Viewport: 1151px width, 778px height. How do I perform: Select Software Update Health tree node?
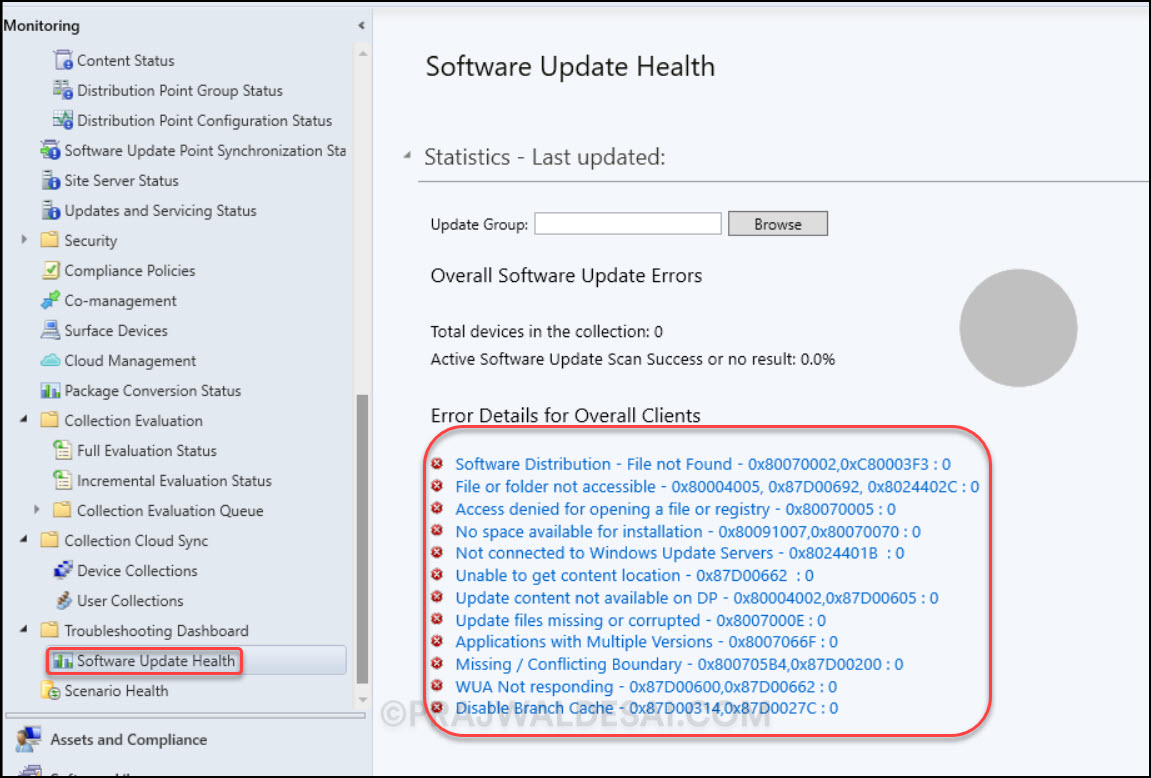pyautogui.click(x=156, y=661)
